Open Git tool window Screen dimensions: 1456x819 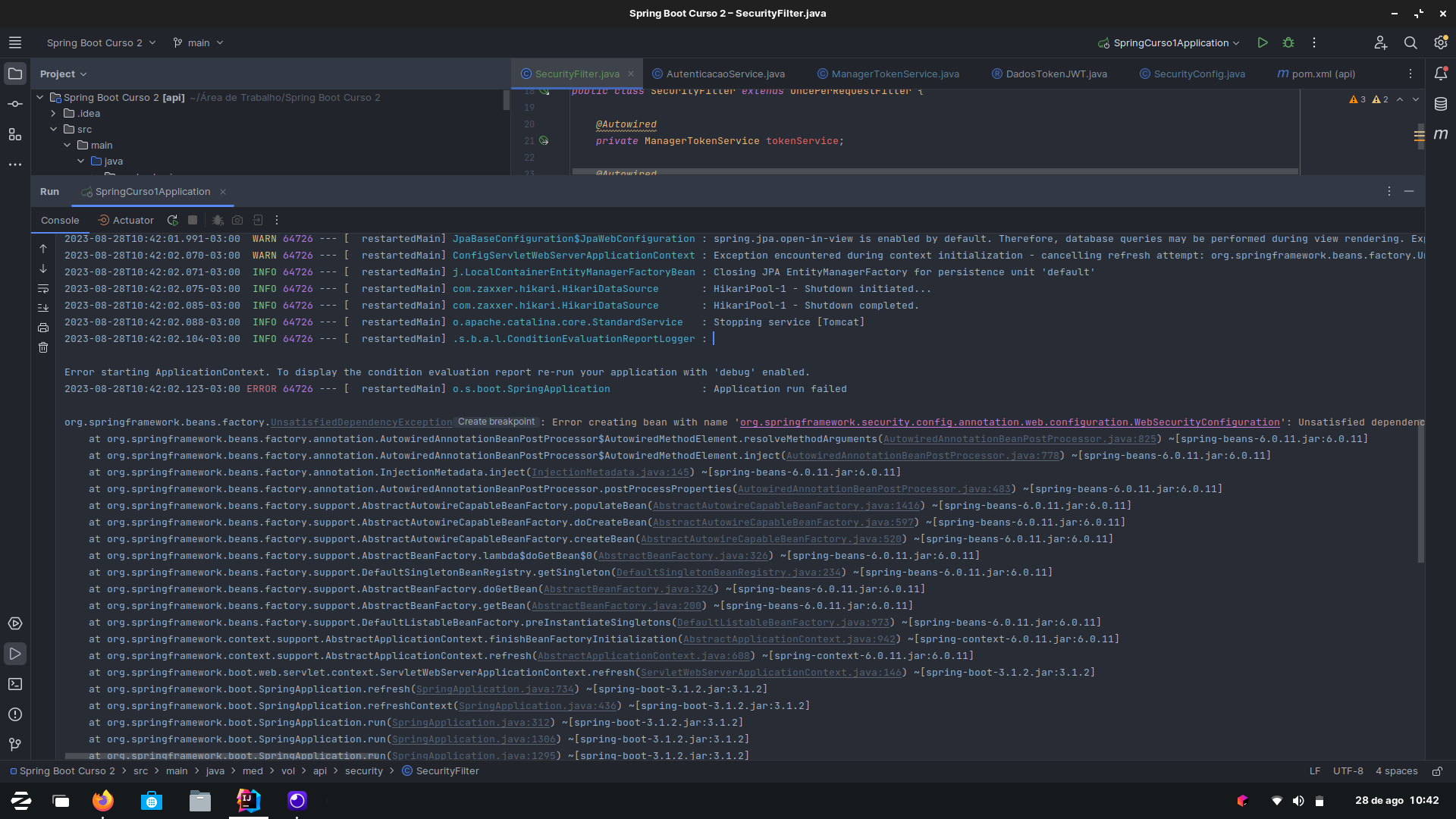point(15,745)
